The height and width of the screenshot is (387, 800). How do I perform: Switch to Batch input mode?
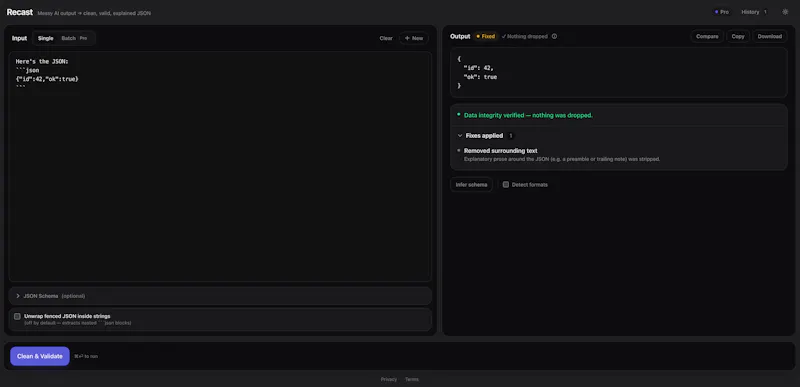click(74, 38)
